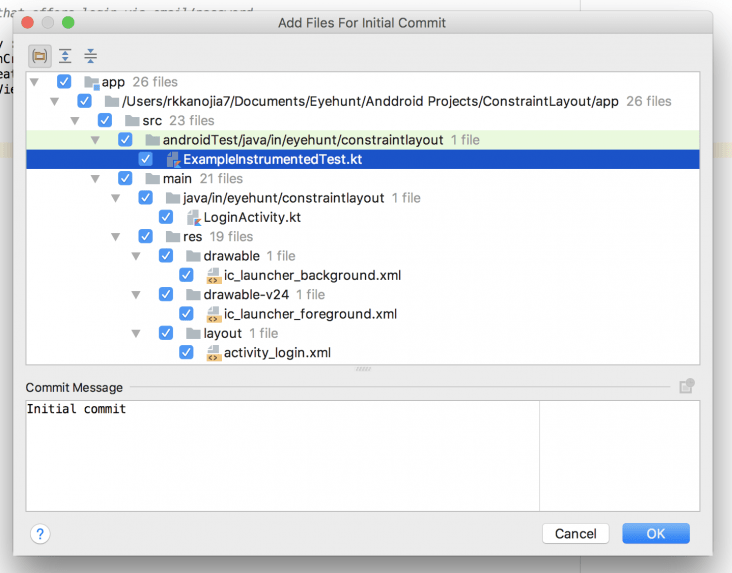Collapse the /Users/rkkanojia7 path node
Viewport: 732px width, 573px height.
tap(55, 101)
